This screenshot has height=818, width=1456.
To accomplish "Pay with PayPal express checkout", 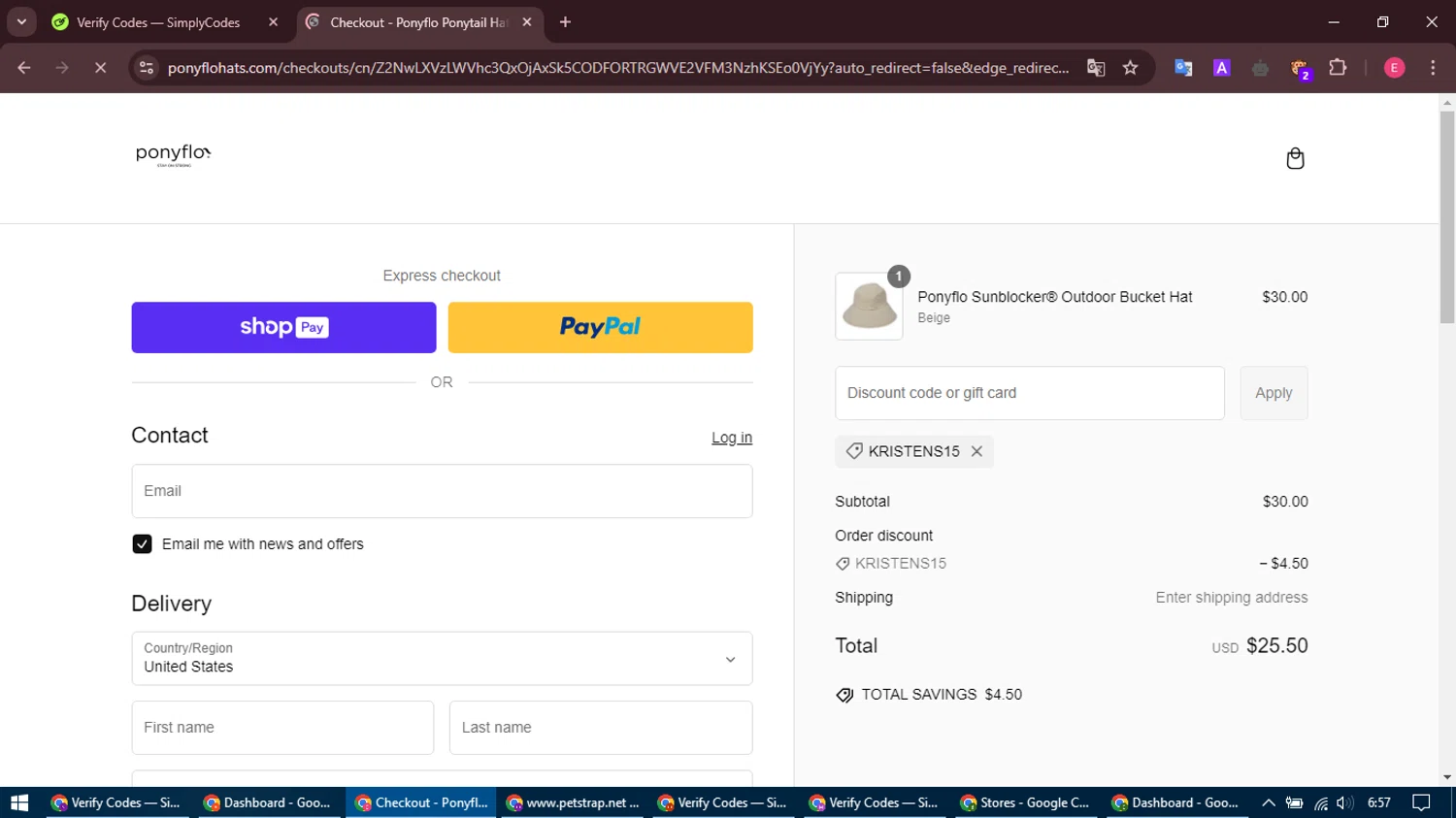I will click(x=600, y=327).
